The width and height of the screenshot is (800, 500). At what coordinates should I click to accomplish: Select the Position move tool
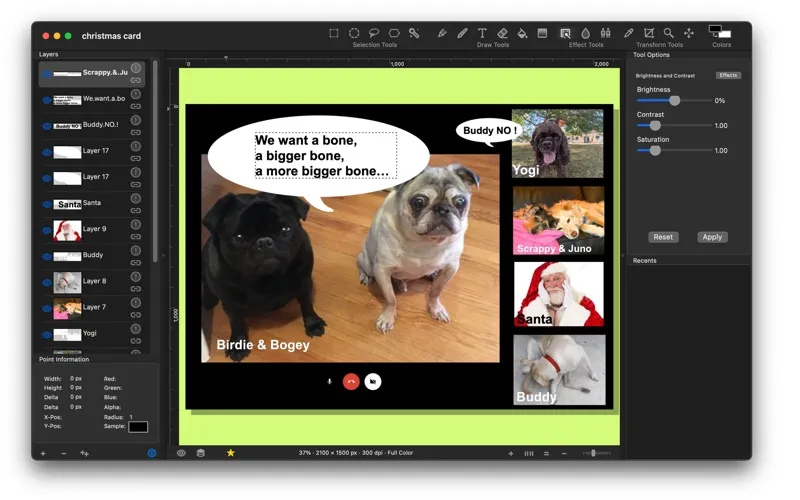click(x=689, y=33)
